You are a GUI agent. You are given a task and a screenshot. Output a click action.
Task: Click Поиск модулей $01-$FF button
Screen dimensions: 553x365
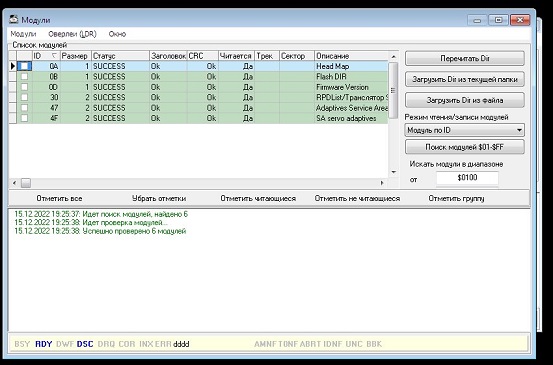[x=464, y=147]
